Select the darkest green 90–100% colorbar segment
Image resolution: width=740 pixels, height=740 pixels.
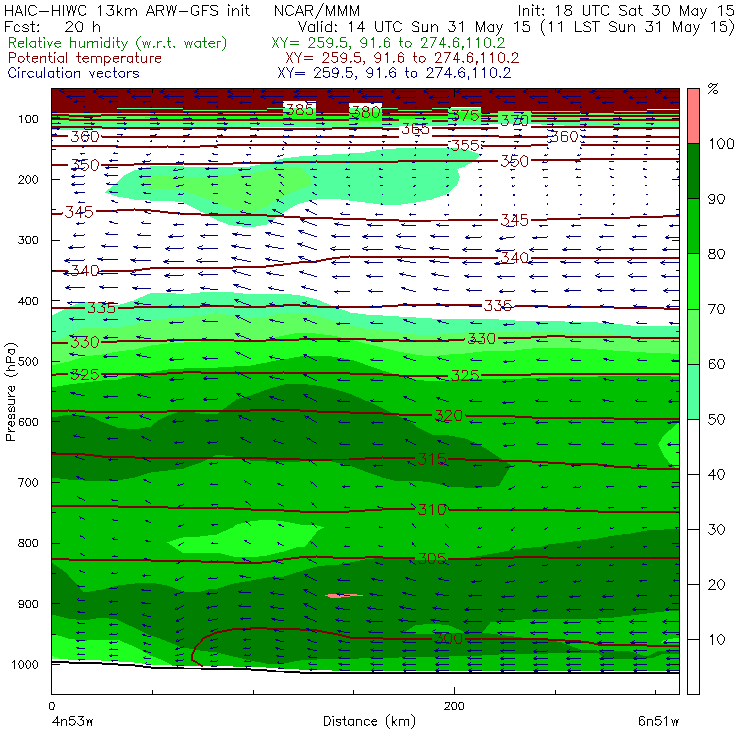(x=693, y=171)
